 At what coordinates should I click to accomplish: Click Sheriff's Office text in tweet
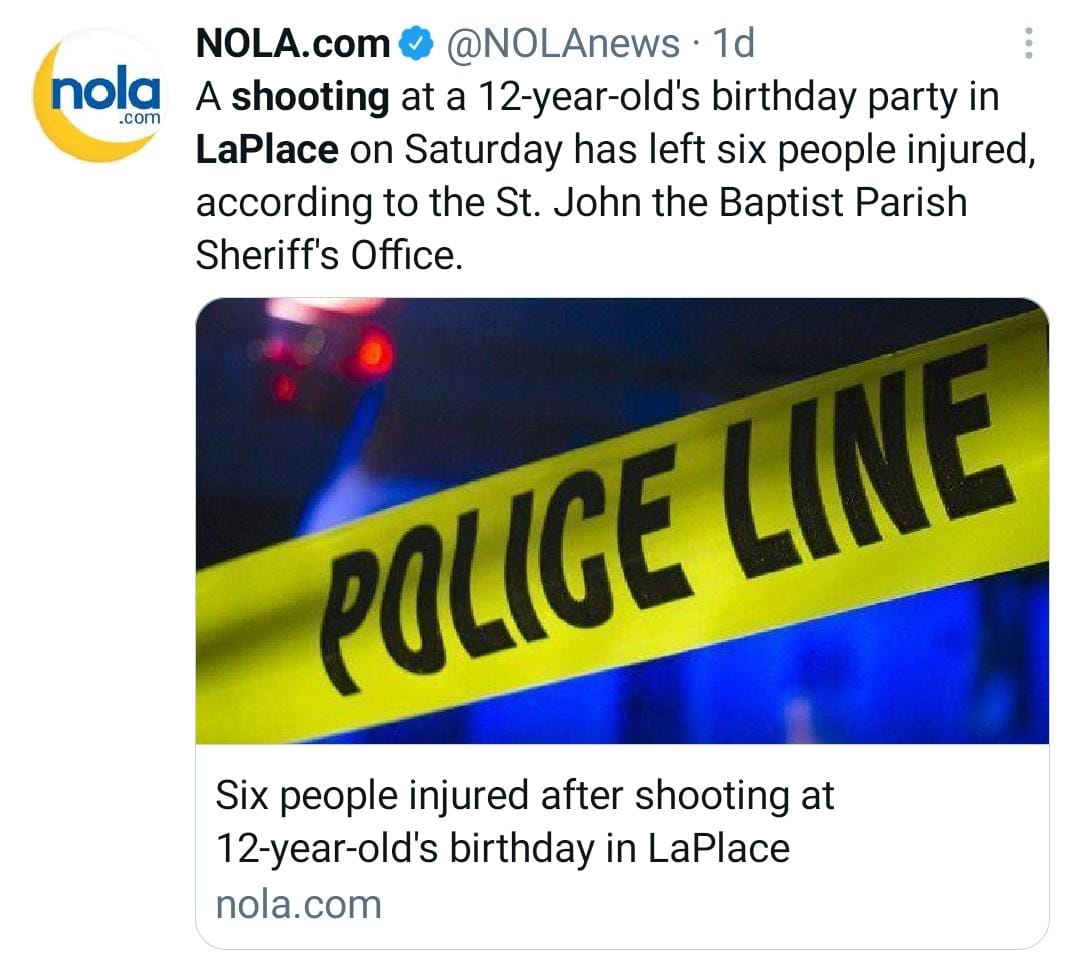330,256
